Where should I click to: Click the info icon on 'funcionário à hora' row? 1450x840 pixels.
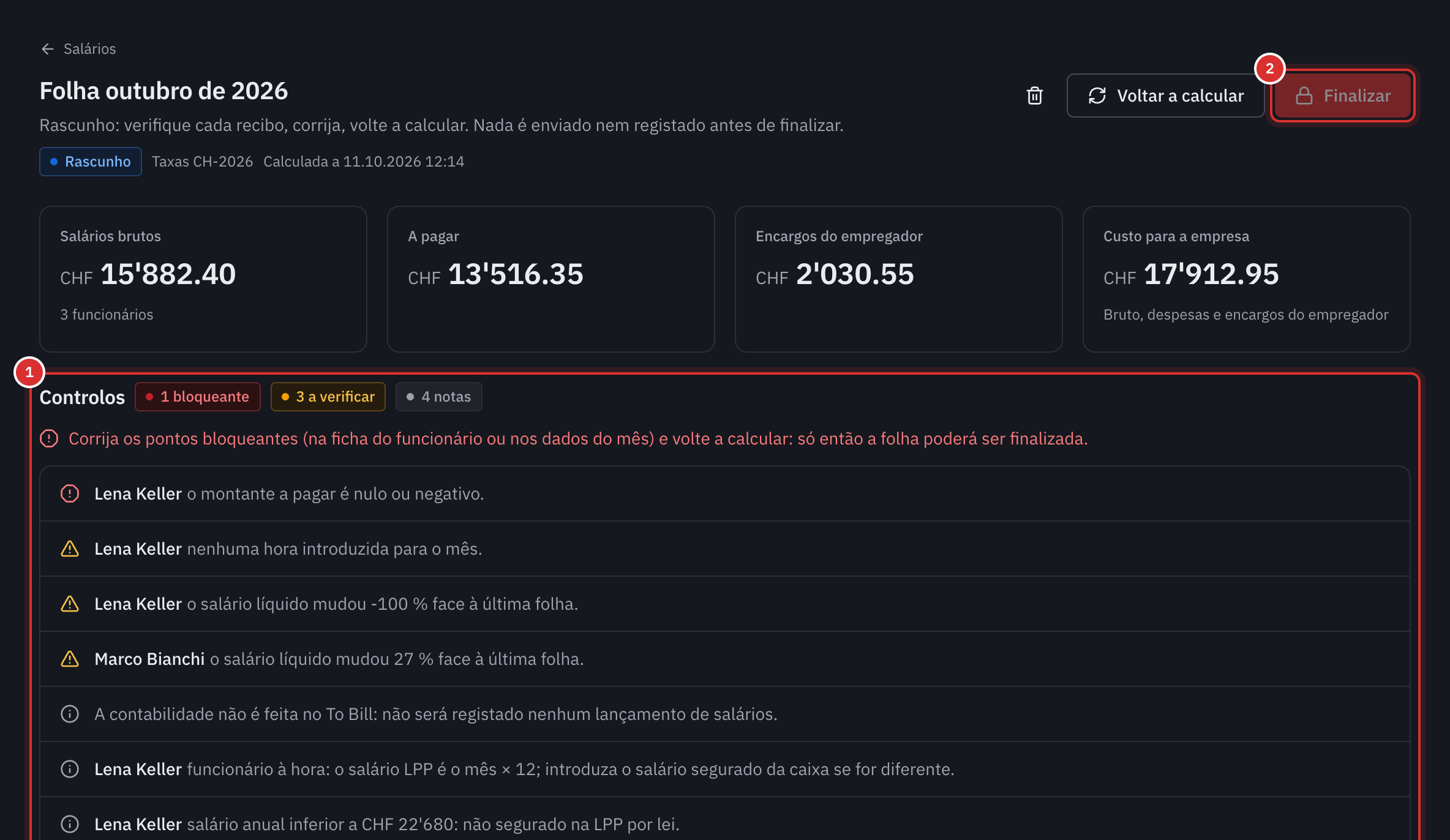click(x=70, y=769)
